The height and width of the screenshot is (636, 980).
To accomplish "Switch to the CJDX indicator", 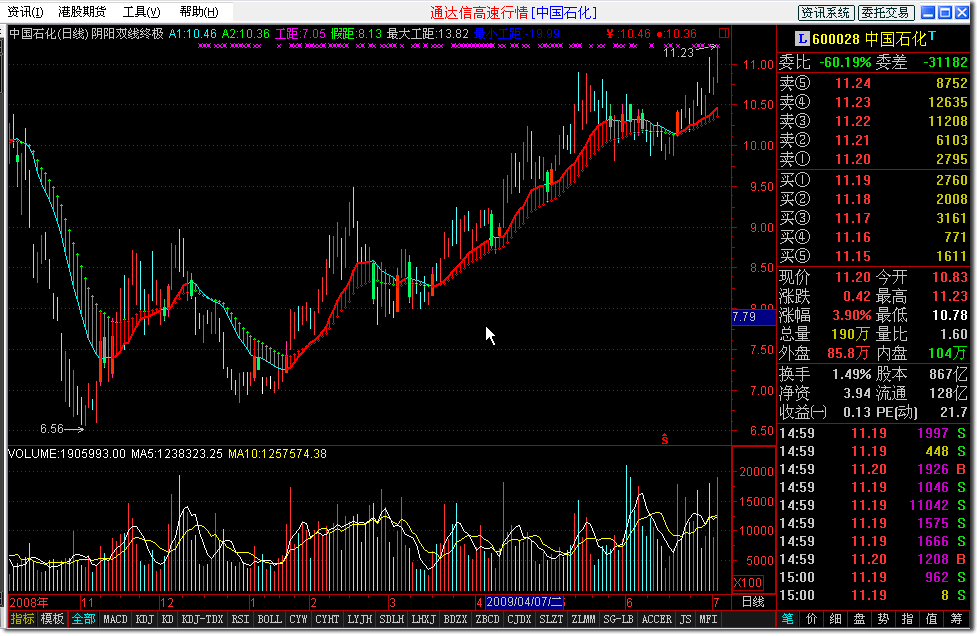I will point(519,619).
